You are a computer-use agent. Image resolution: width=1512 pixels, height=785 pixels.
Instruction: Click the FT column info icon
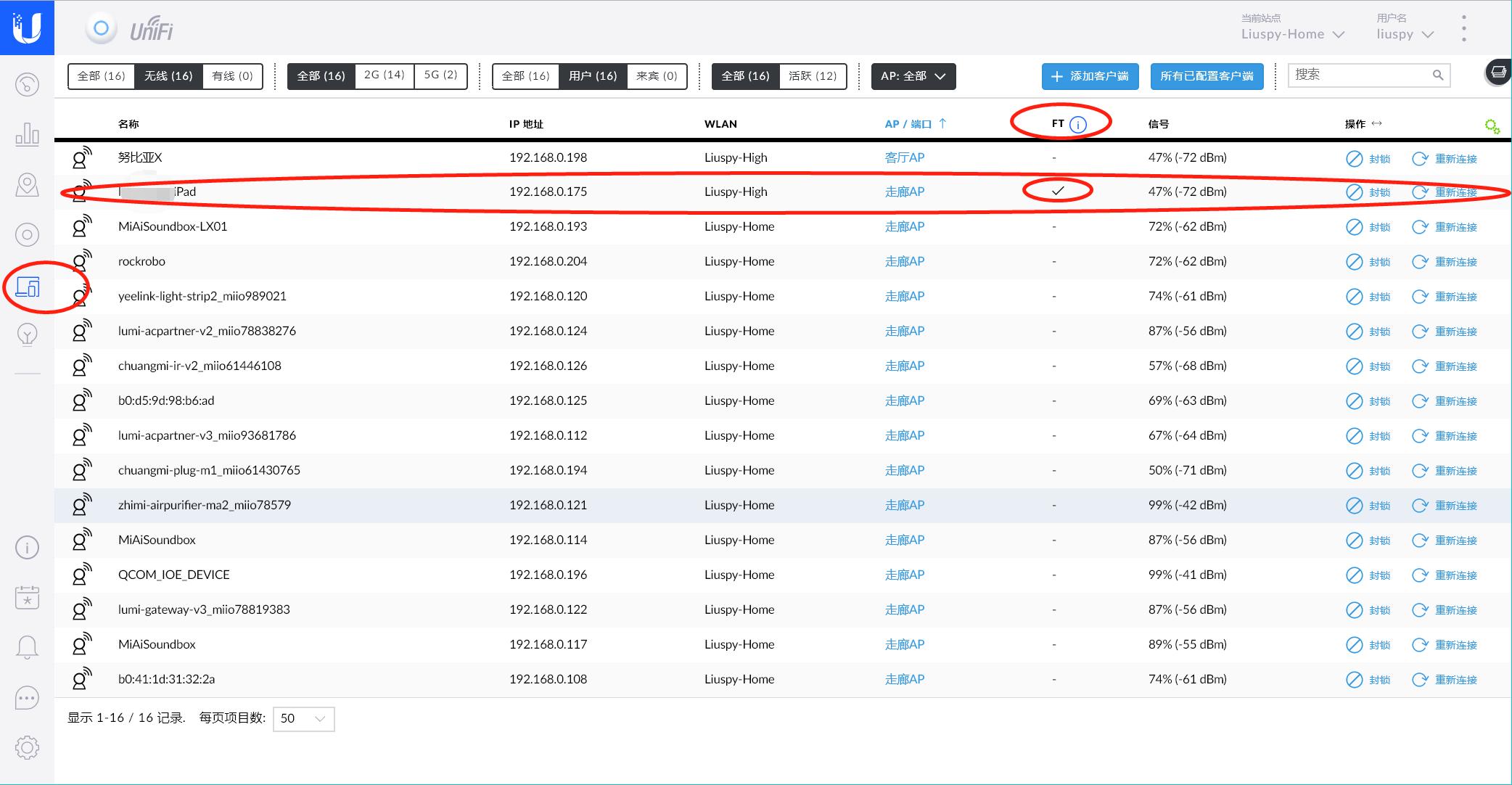[x=1078, y=124]
